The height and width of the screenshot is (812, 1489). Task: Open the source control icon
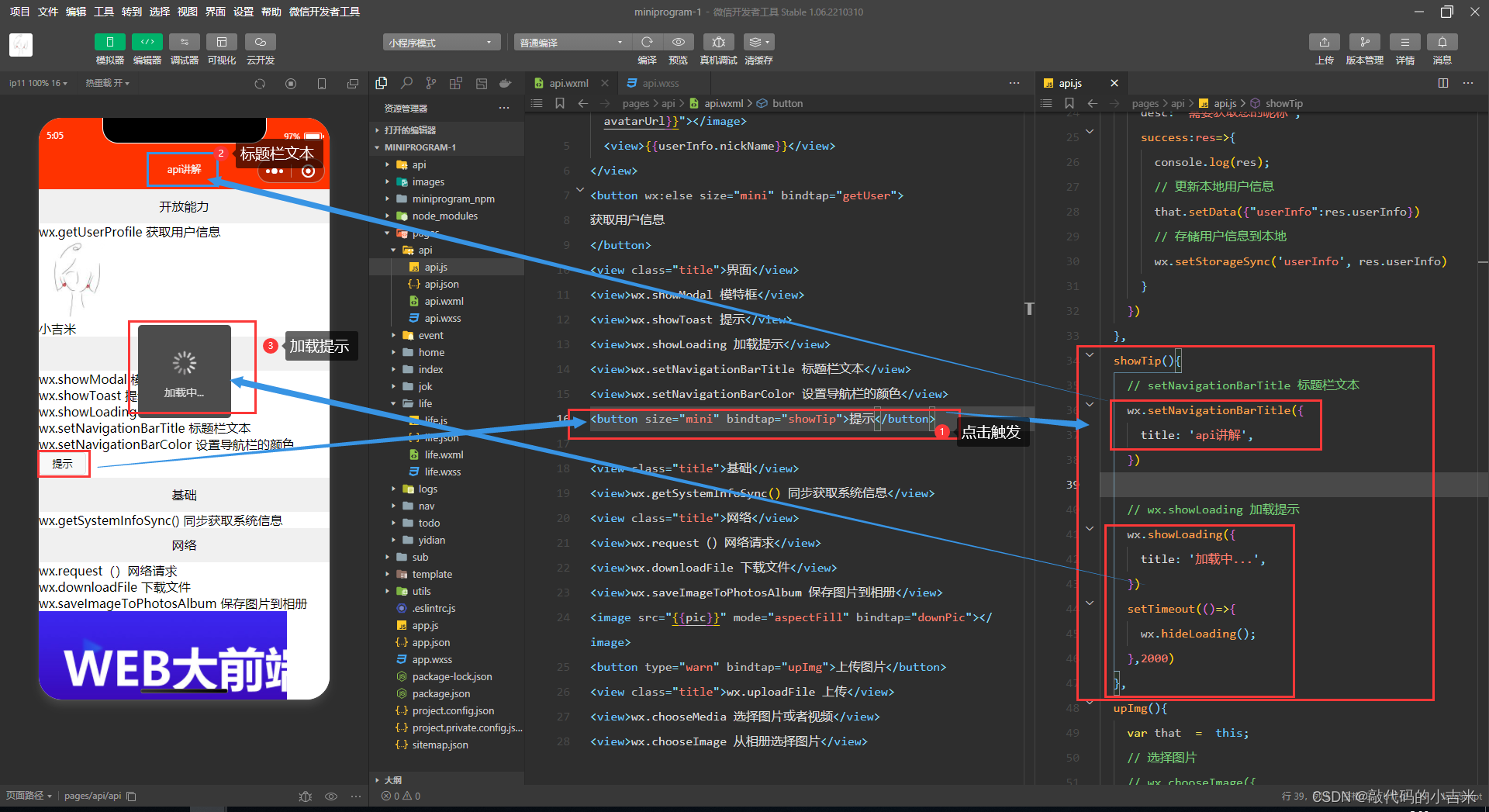(x=431, y=83)
